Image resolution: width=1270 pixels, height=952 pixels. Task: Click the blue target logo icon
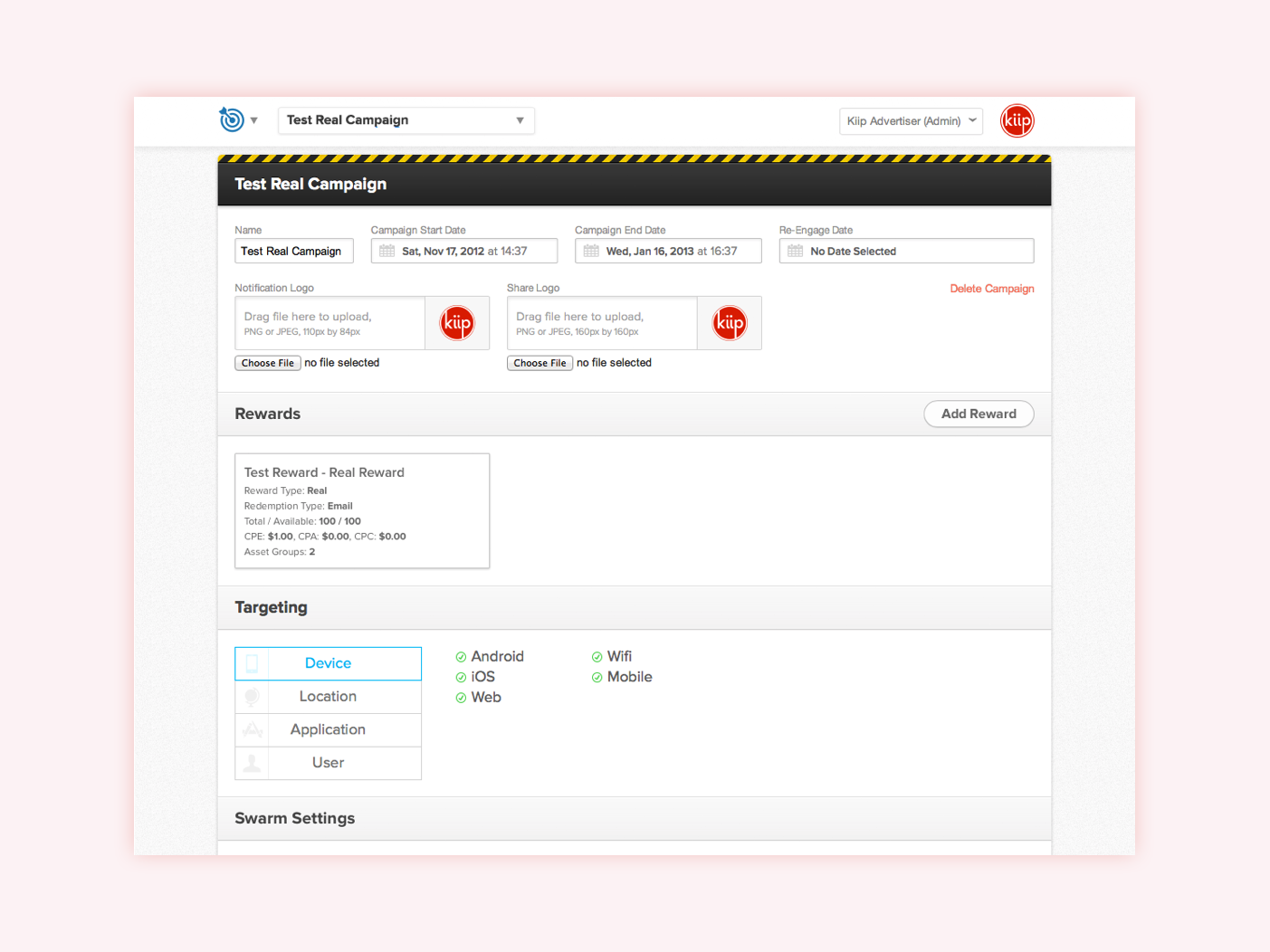tap(232, 119)
